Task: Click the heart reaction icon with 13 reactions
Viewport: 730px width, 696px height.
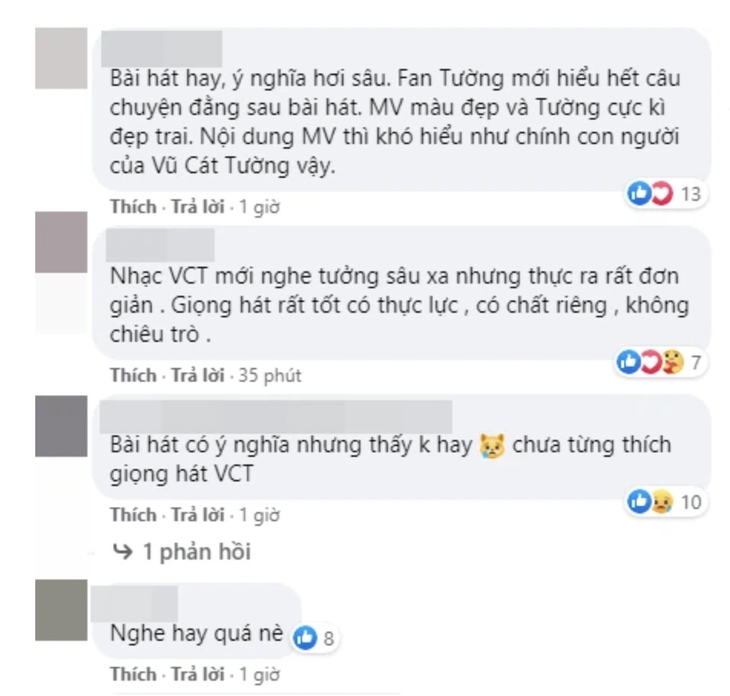Action: pyautogui.click(x=662, y=193)
